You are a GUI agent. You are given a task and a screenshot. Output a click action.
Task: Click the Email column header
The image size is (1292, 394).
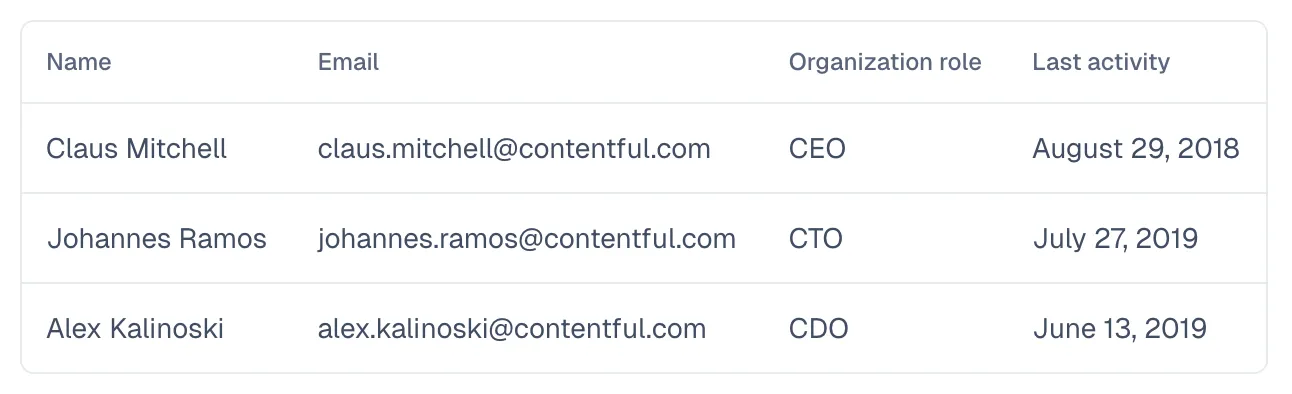[348, 62]
